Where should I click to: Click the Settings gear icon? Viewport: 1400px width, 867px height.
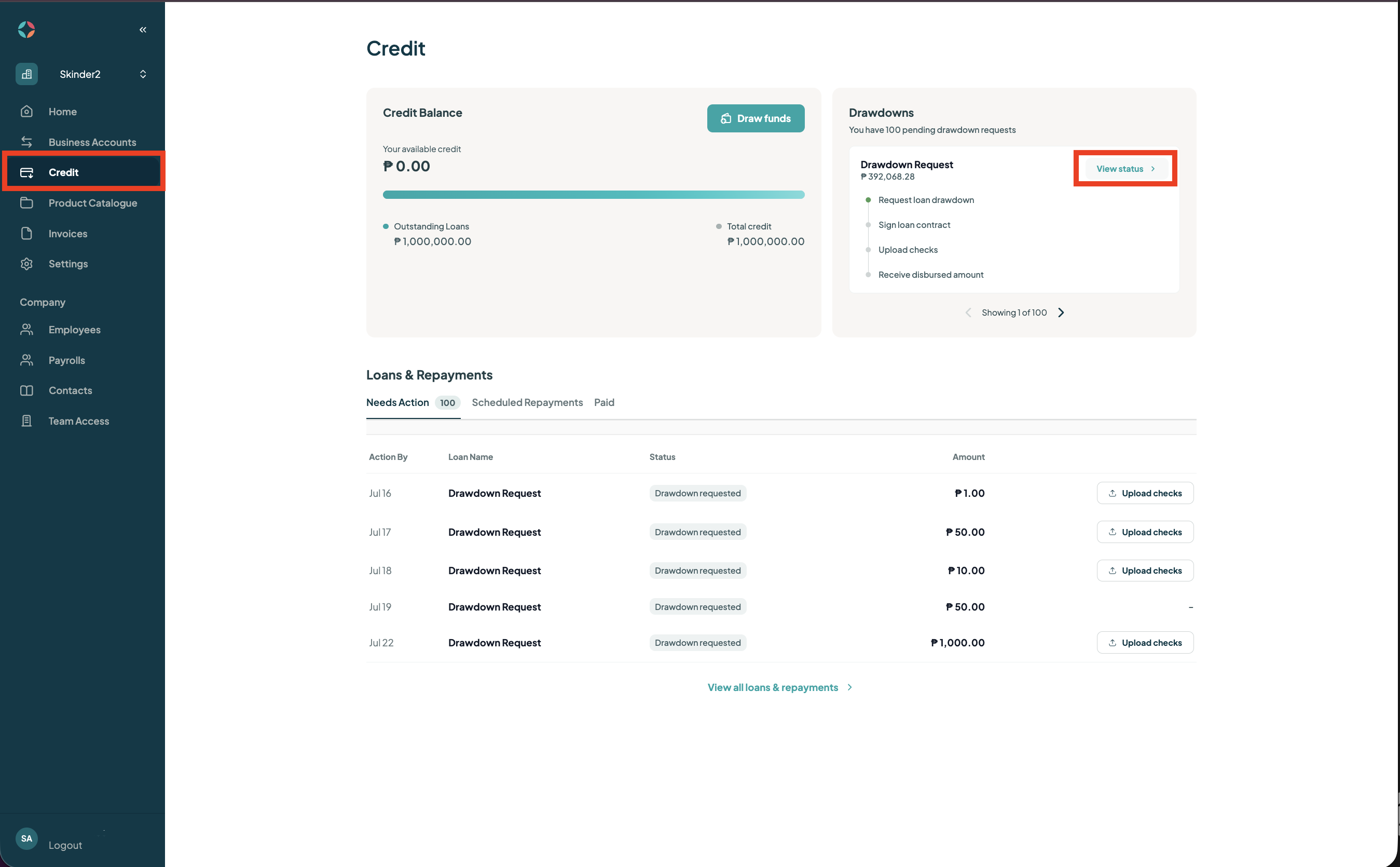pos(26,264)
